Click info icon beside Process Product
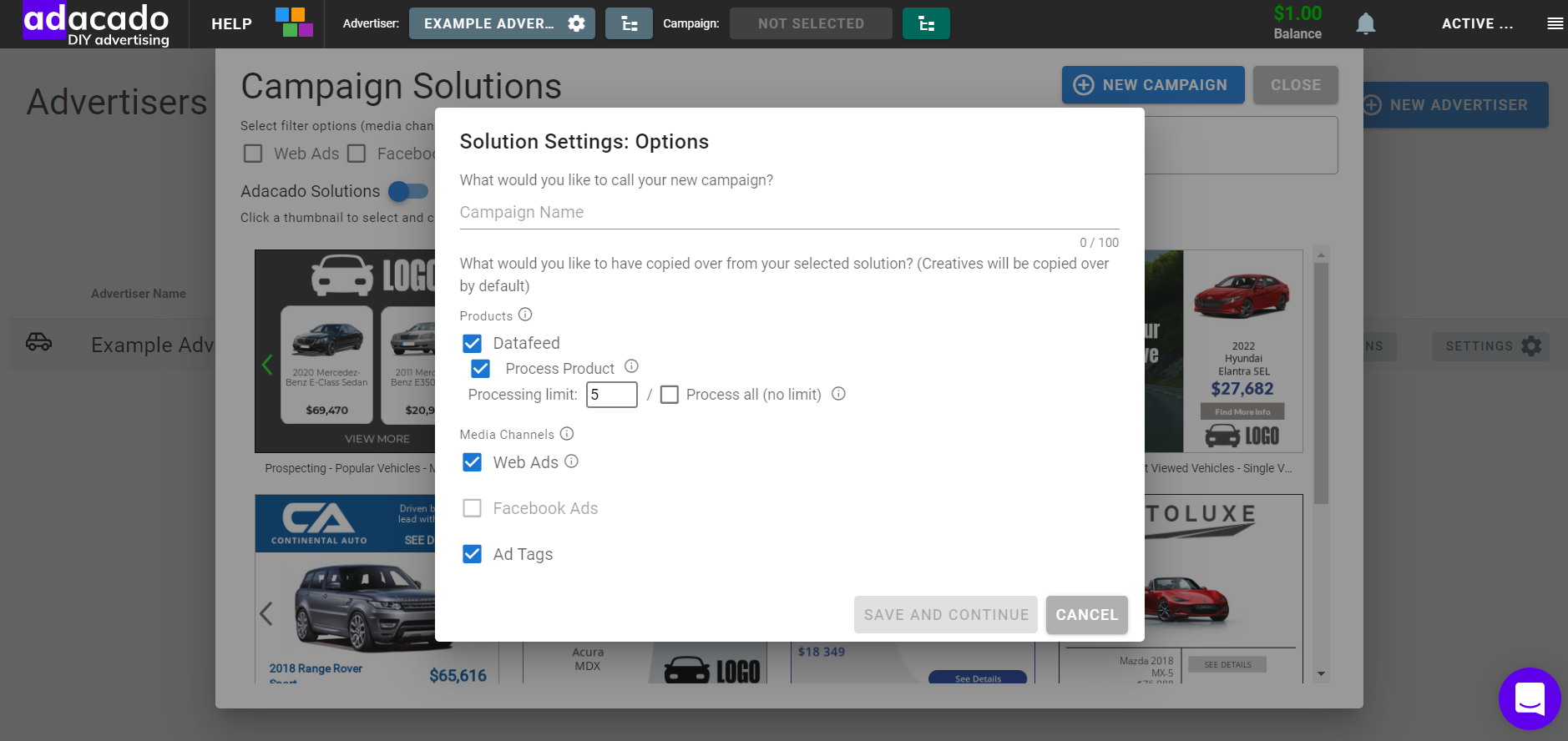This screenshot has width=1568, height=741. pyautogui.click(x=632, y=366)
